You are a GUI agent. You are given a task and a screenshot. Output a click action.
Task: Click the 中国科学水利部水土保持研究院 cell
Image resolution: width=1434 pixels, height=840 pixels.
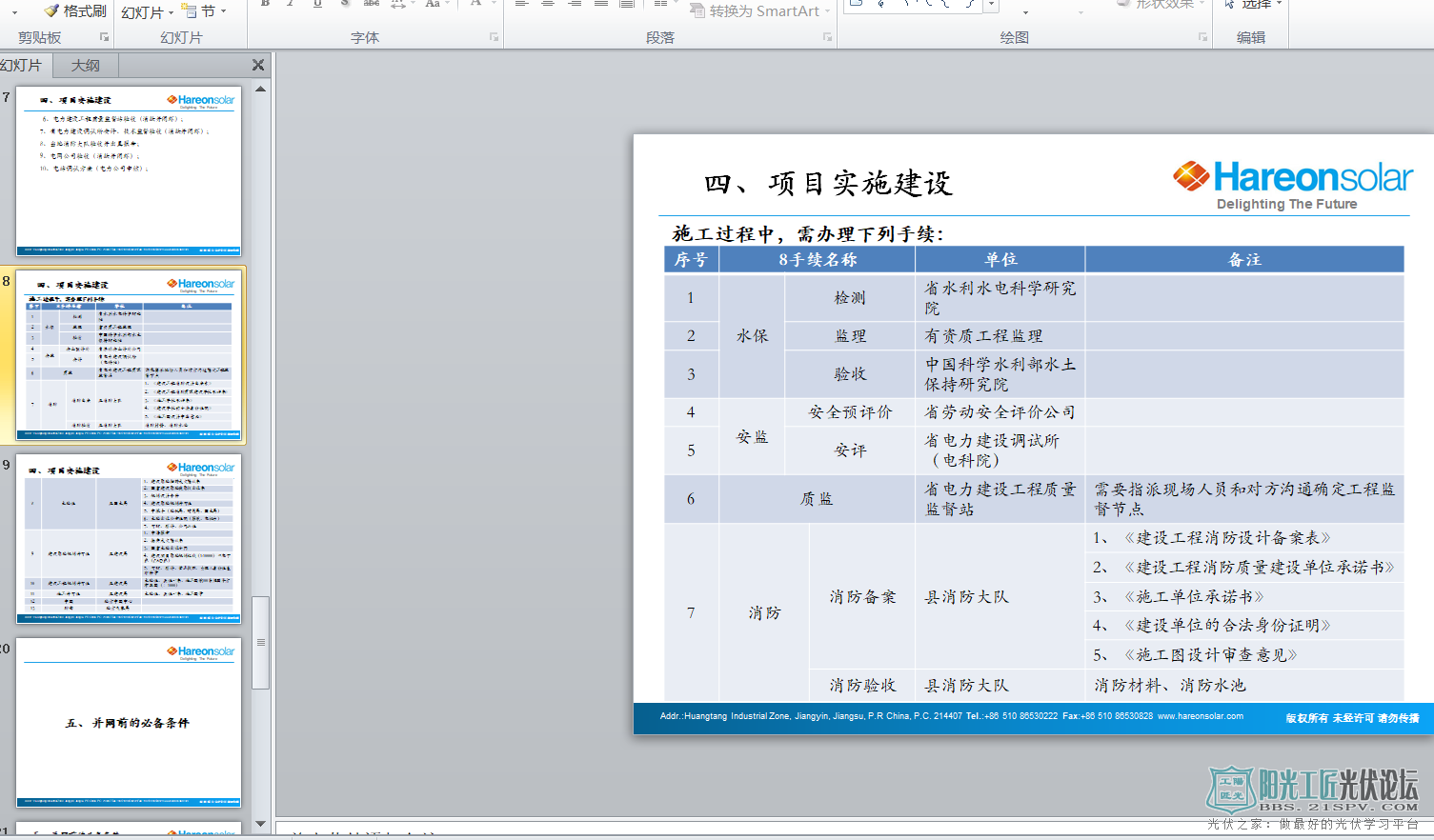pyautogui.click(x=1000, y=374)
